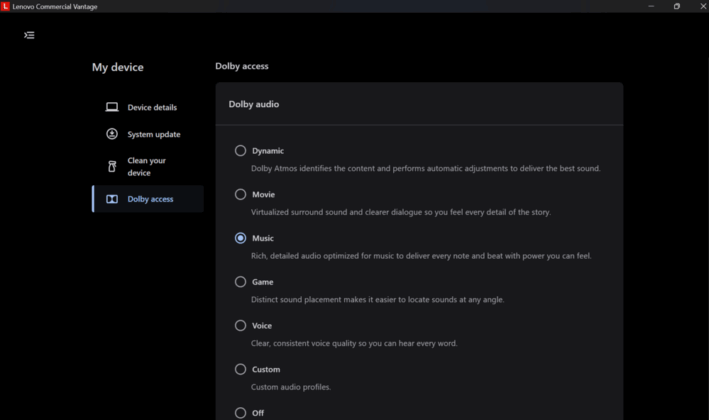This screenshot has height=420, width=709.
Task: Click the 'Virtualized surround sound' description text
Action: pyautogui.click(x=401, y=212)
